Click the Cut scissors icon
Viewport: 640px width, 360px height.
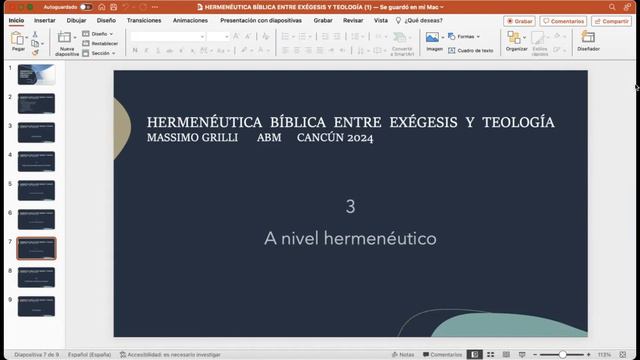pos(35,34)
